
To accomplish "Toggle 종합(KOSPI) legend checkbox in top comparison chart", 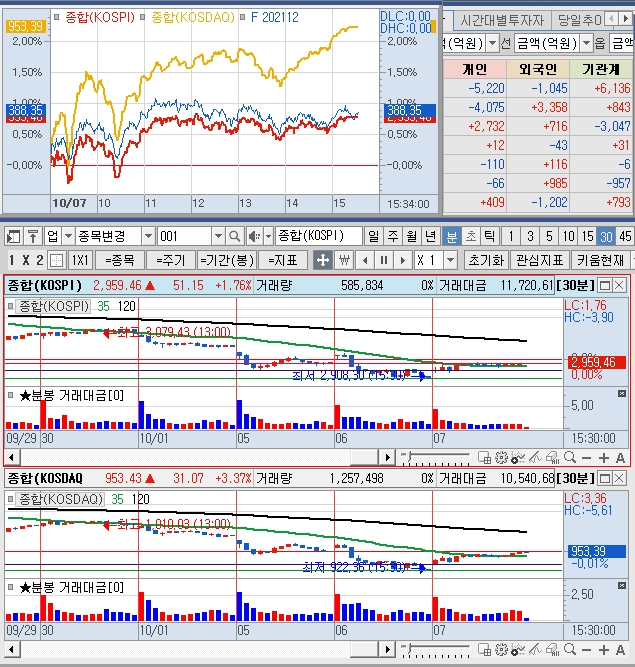I will coord(57,17).
